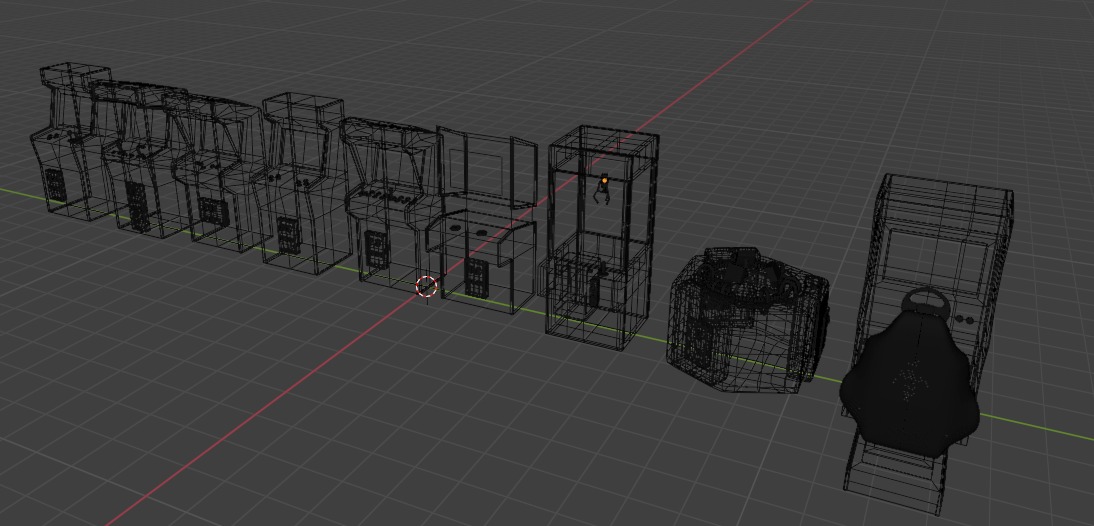The image size is (1094, 526).
Task: Select the flat-screen pedestal cabinet next to claw machine
Action: (x=484, y=220)
